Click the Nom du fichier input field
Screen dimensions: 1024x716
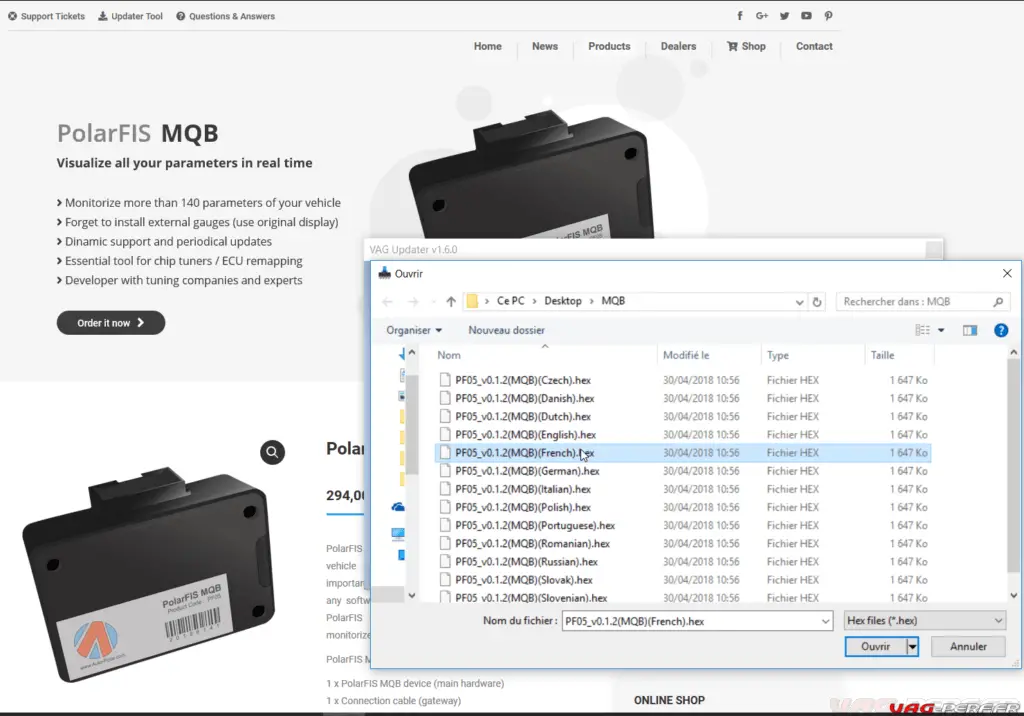[691, 621]
